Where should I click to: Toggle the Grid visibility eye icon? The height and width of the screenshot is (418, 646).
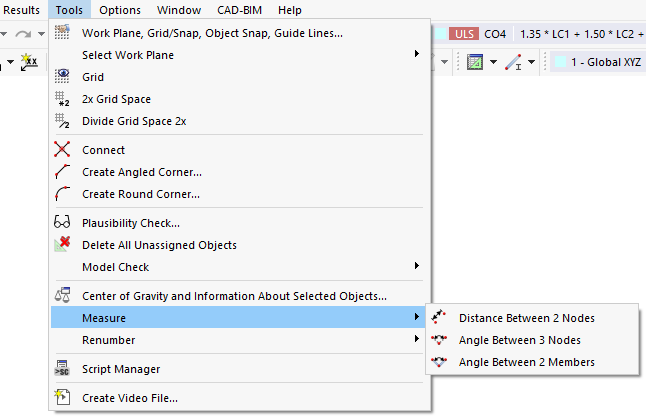point(62,77)
